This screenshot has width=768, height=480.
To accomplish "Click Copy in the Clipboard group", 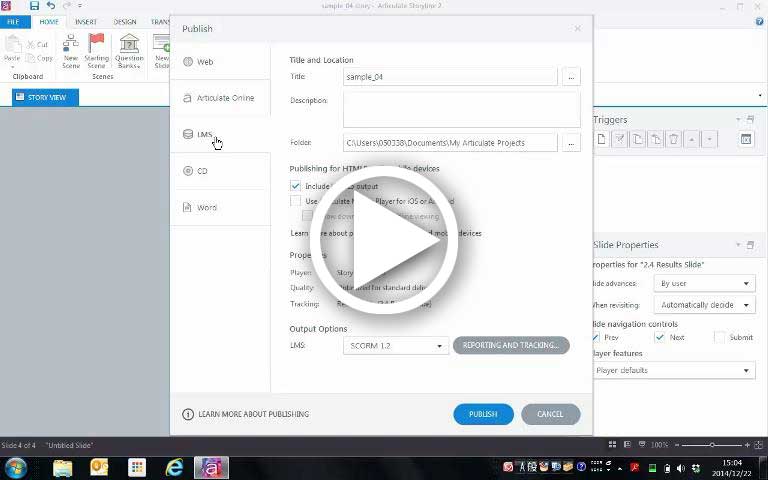I will click(39, 58).
